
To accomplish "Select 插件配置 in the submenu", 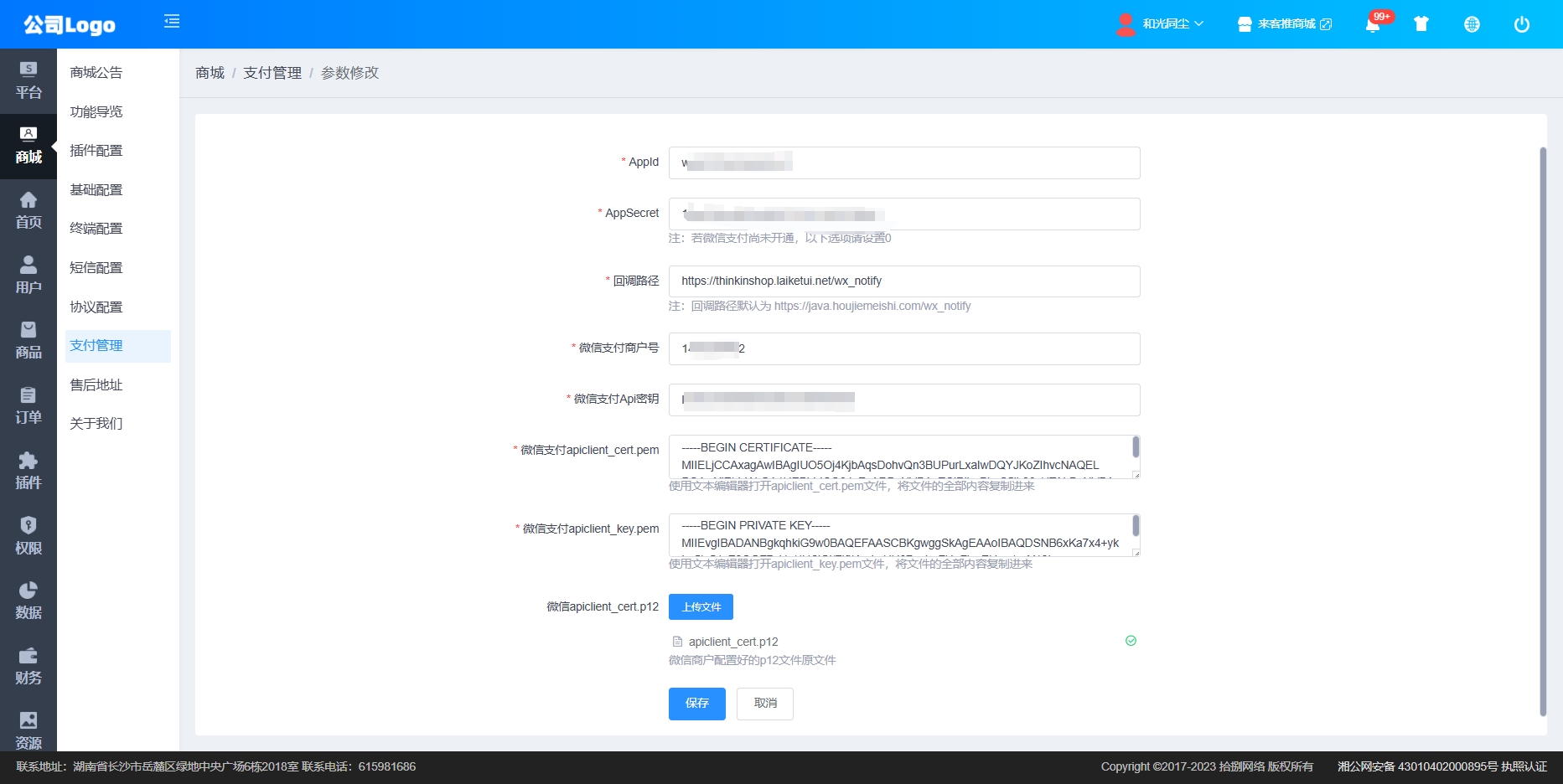I will pyautogui.click(x=96, y=151).
